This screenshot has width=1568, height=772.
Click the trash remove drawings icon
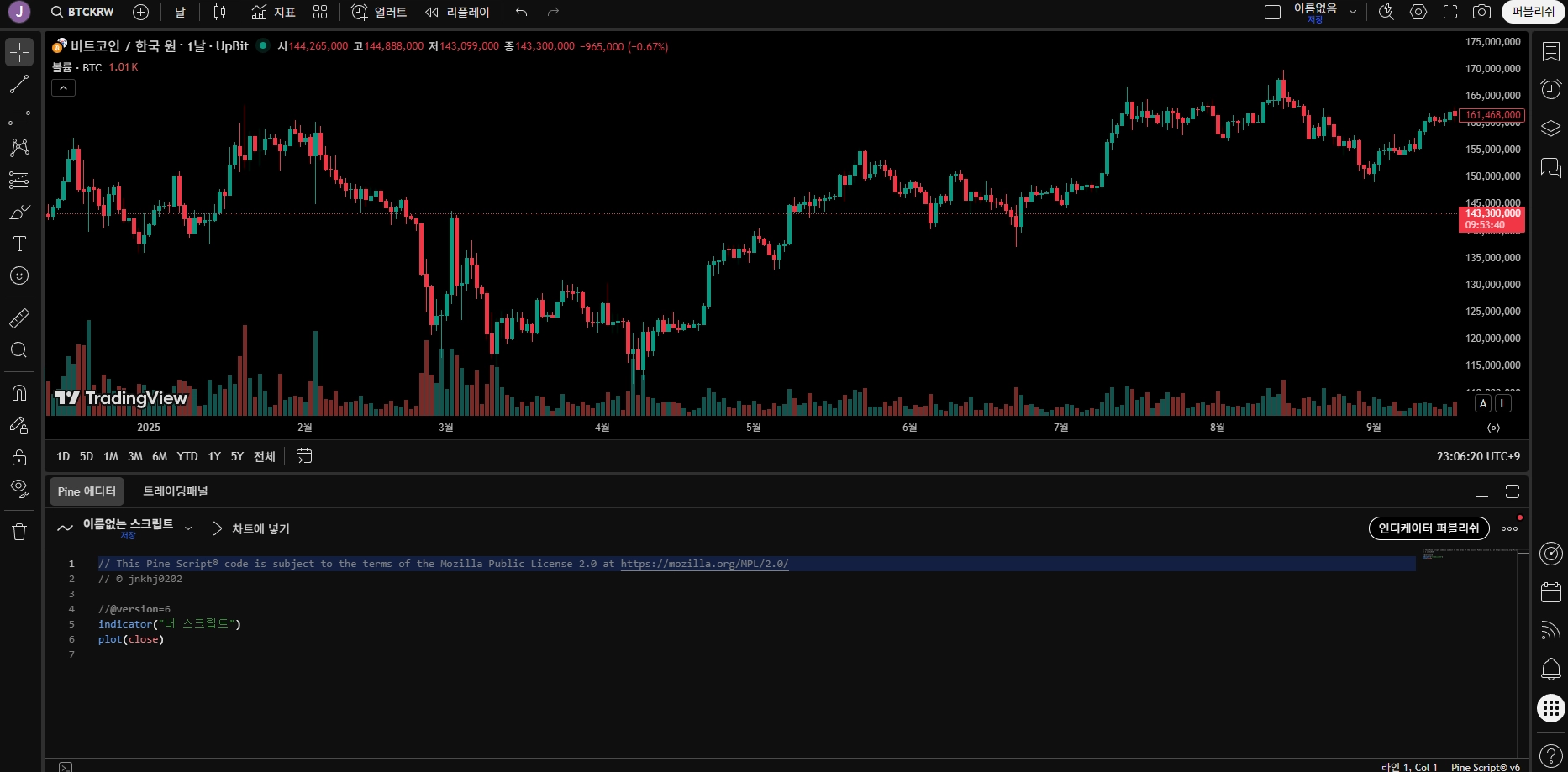tap(19, 532)
